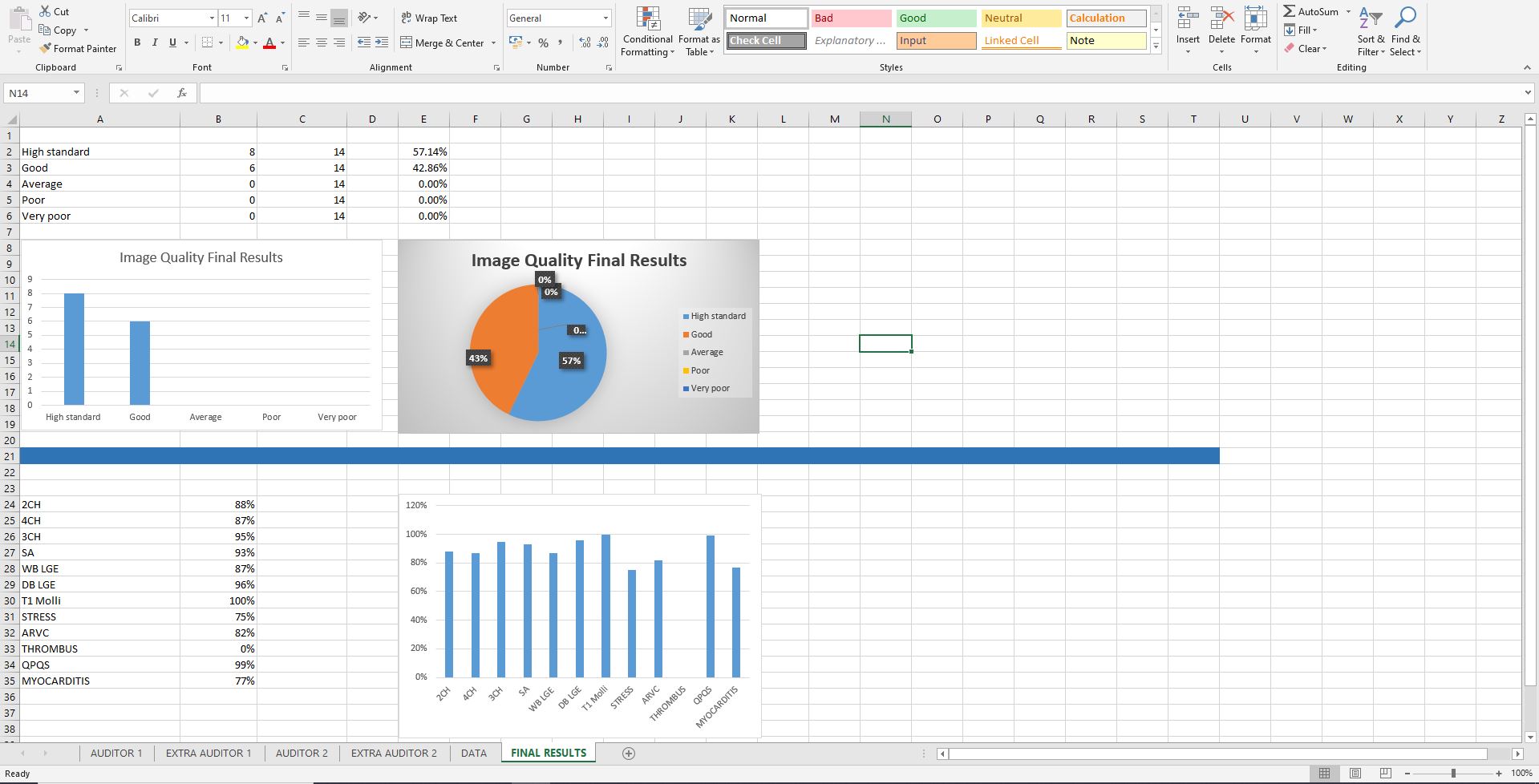The image size is (1539, 784).
Task: Add a new sheet with plus icon
Action: click(x=629, y=754)
